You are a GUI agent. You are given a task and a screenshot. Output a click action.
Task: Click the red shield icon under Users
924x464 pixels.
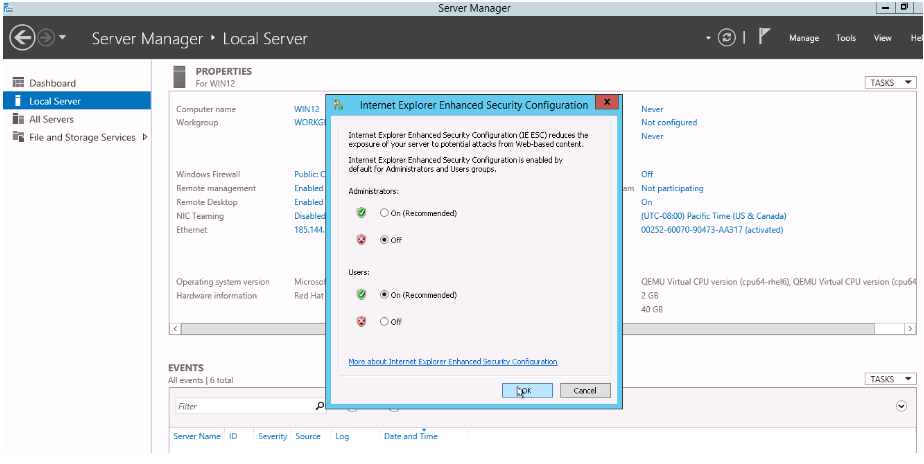click(361, 321)
